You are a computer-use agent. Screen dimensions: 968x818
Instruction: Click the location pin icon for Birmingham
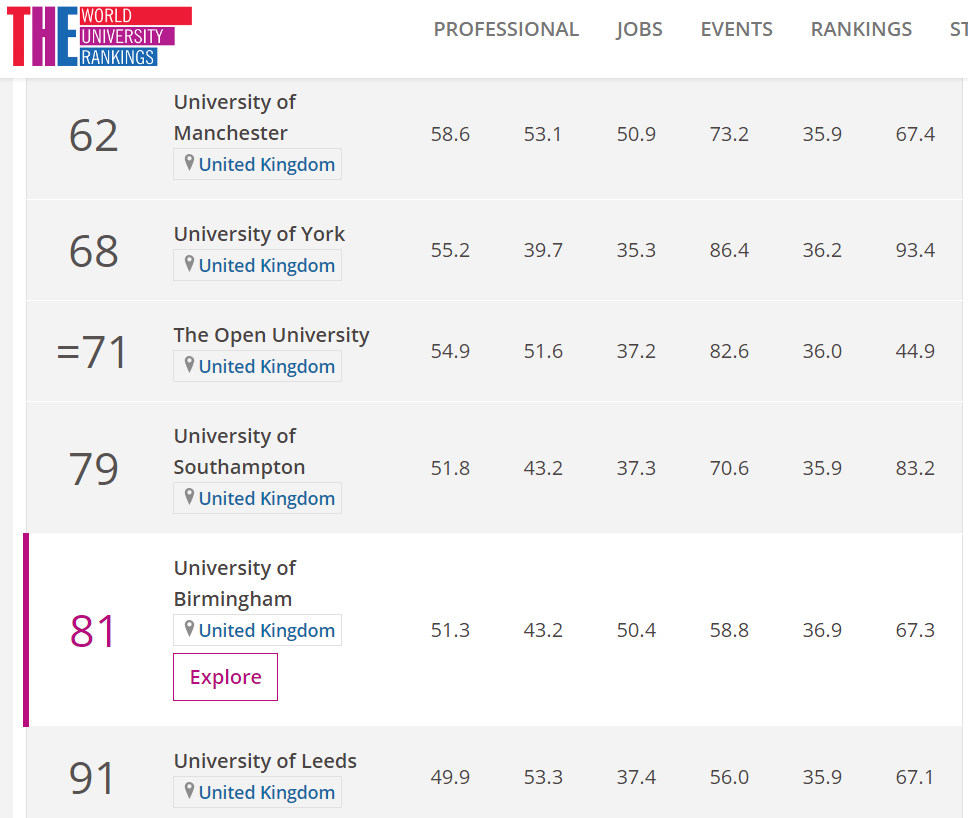190,629
